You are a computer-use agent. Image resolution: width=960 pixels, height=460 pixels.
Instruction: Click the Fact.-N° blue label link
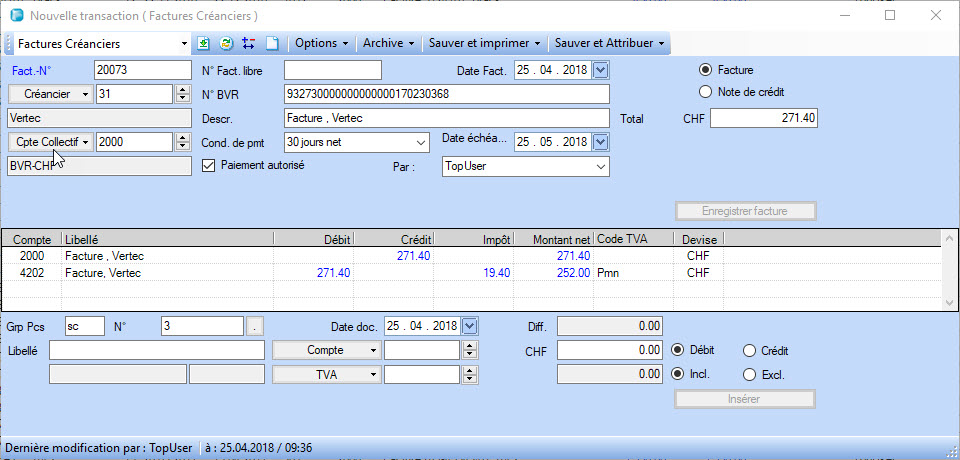click(x=31, y=70)
